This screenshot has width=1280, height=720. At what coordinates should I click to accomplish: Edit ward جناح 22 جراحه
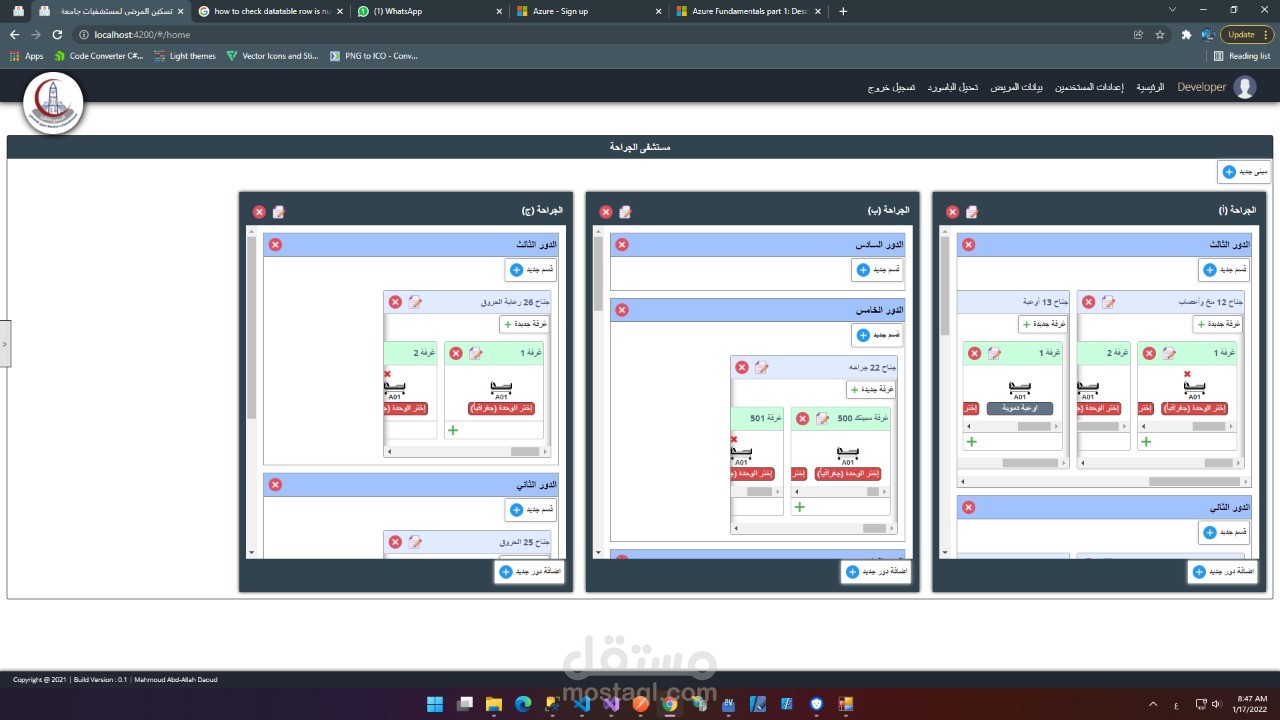pyautogui.click(x=761, y=367)
